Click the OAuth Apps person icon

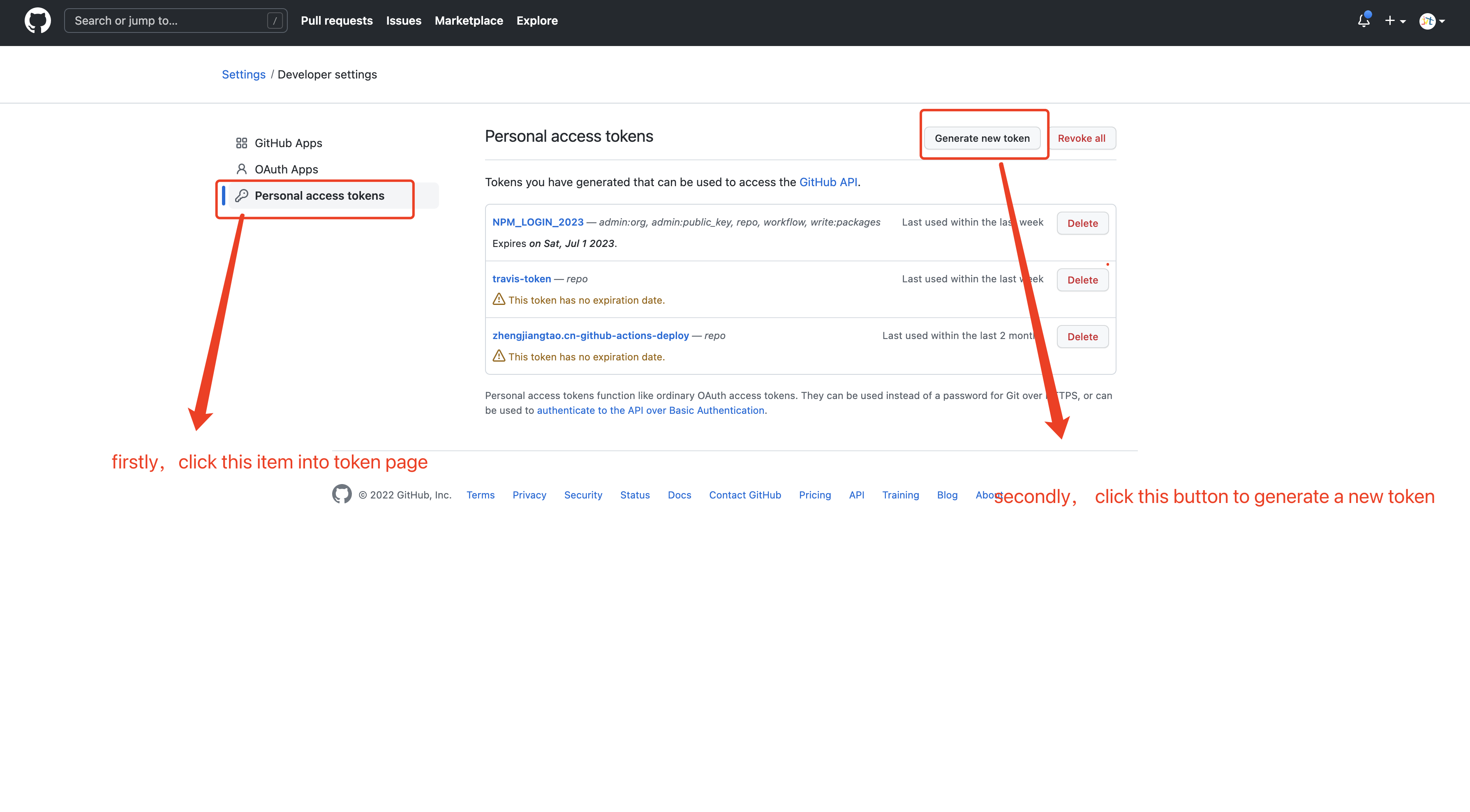(241, 169)
